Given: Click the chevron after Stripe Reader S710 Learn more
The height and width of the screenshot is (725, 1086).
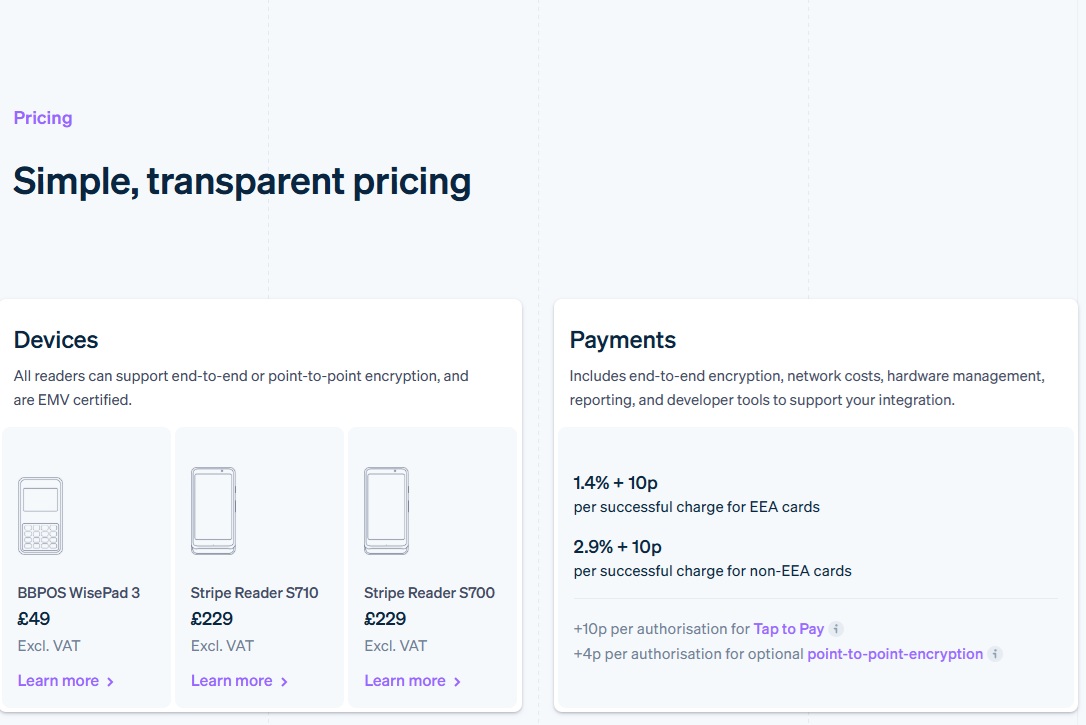Looking at the screenshot, I should [x=284, y=680].
